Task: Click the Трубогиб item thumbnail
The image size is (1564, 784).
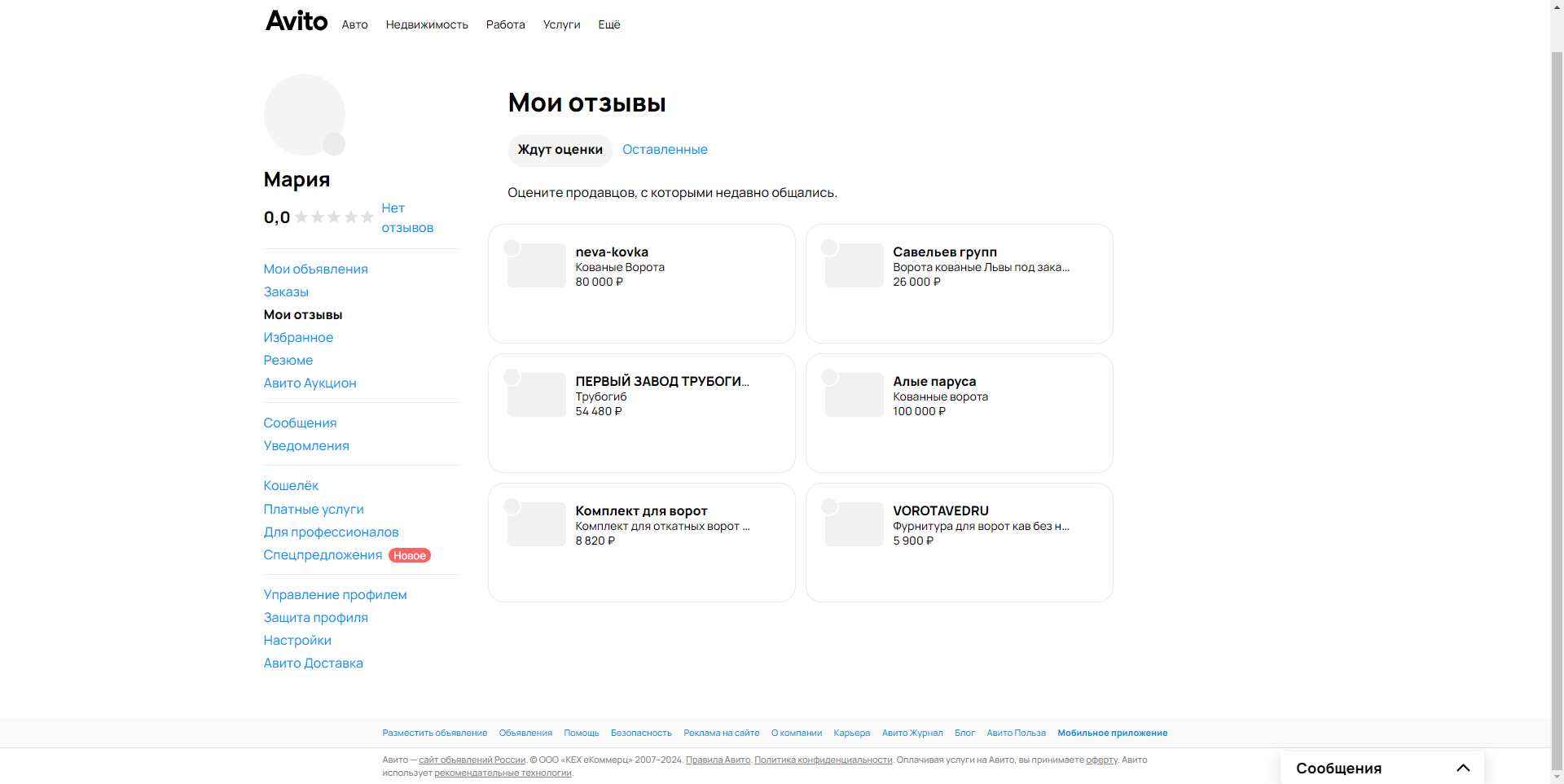Action: pos(536,395)
